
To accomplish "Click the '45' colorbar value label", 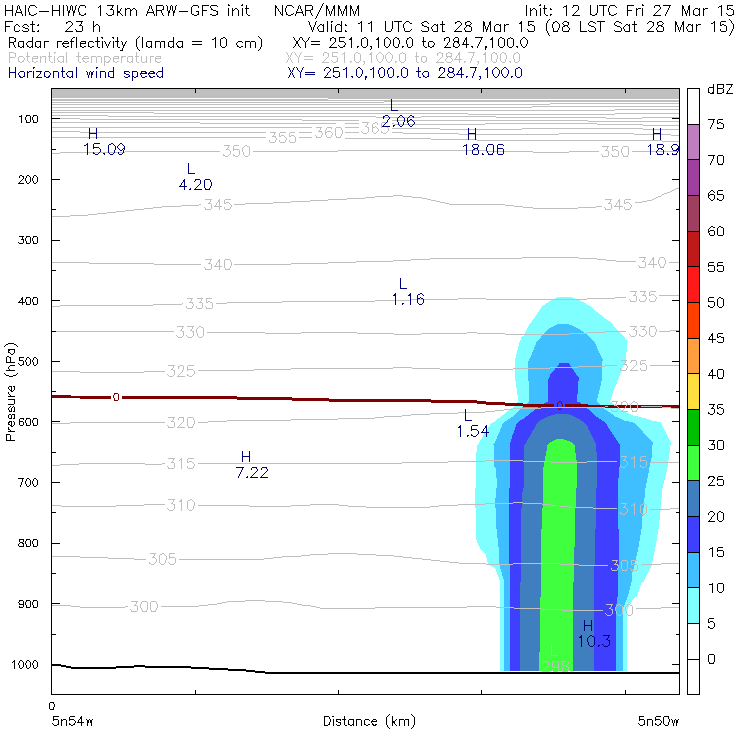I will coord(715,338).
